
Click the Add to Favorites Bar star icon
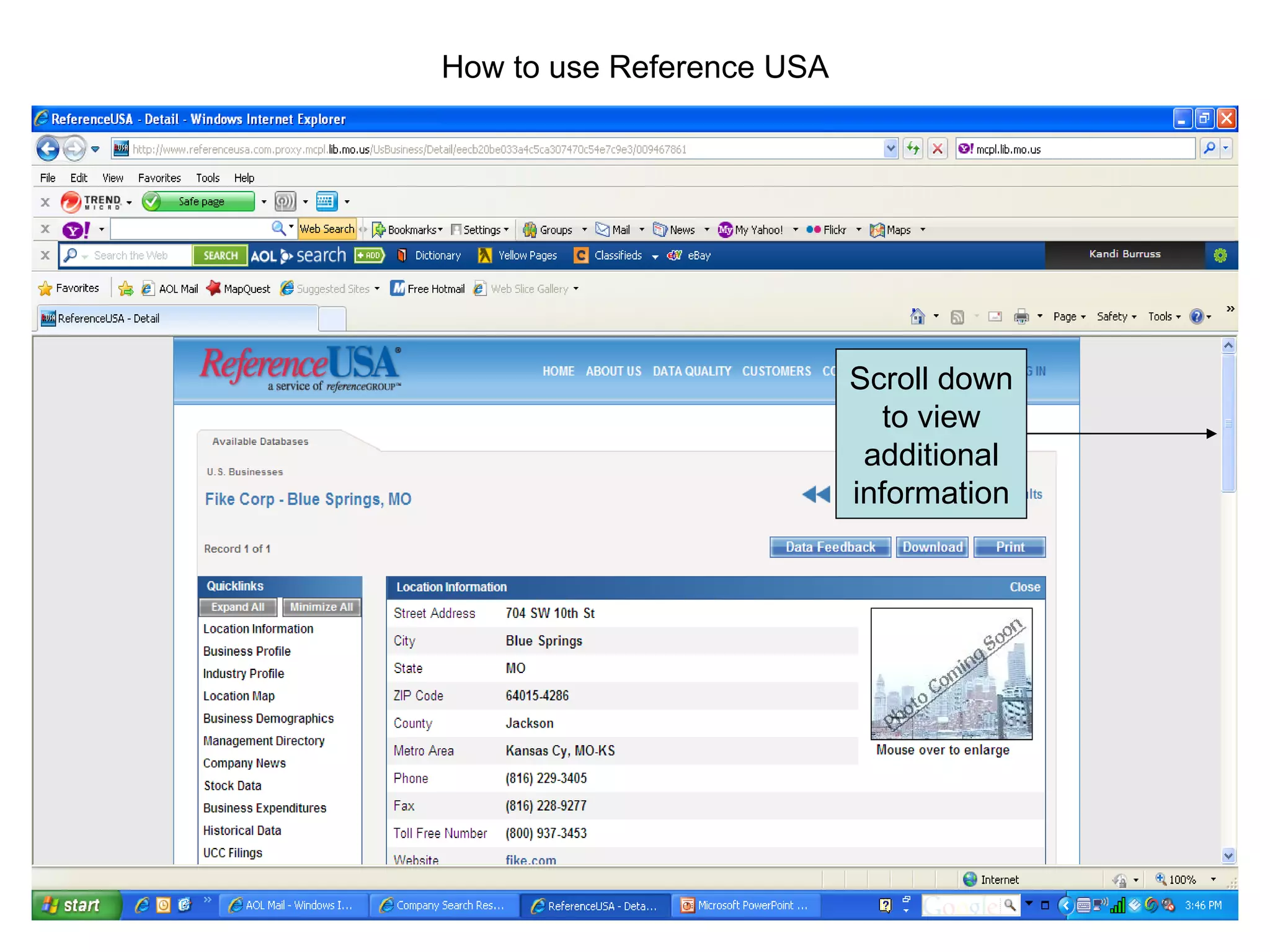coord(125,289)
